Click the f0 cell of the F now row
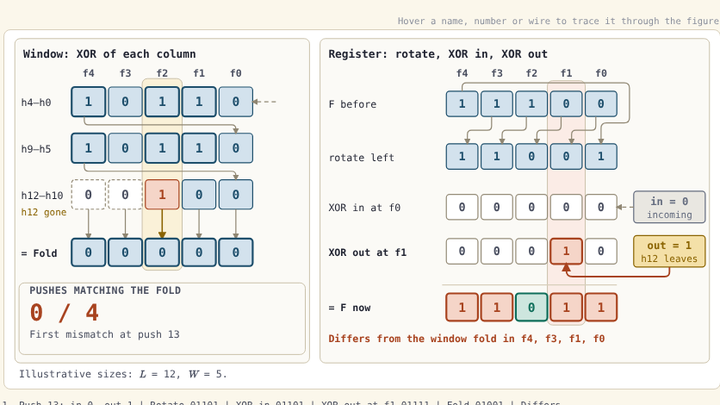The height and width of the screenshot is (405, 720). tap(601, 307)
